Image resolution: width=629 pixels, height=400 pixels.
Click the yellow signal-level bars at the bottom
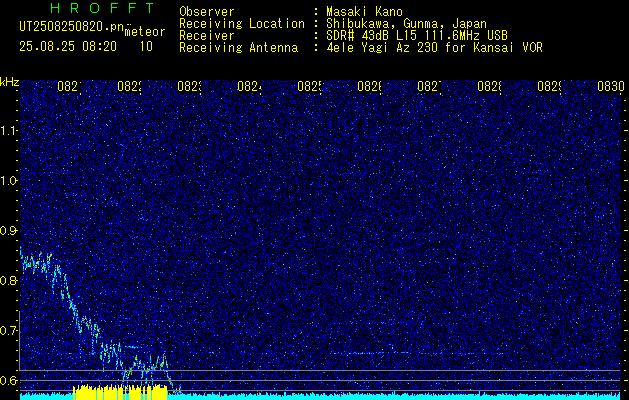click(120, 392)
